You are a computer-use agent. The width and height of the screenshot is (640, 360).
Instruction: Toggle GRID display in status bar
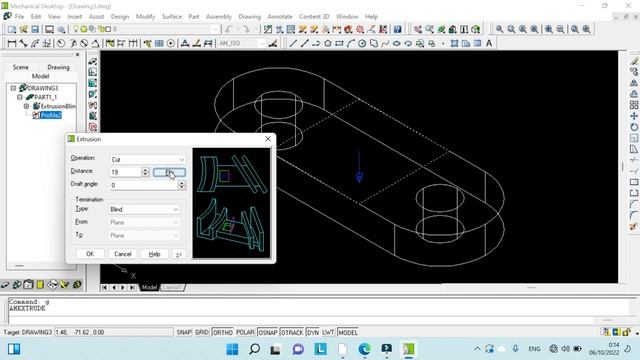(202, 333)
